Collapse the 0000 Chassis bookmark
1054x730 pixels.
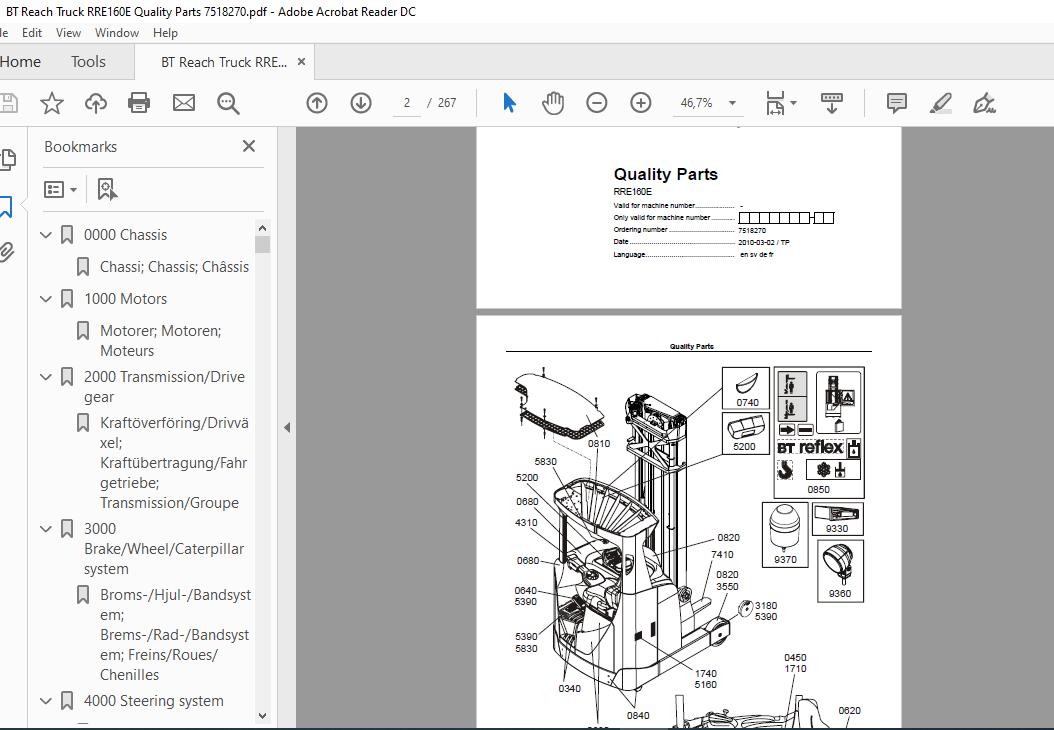click(x=46, y=235)
